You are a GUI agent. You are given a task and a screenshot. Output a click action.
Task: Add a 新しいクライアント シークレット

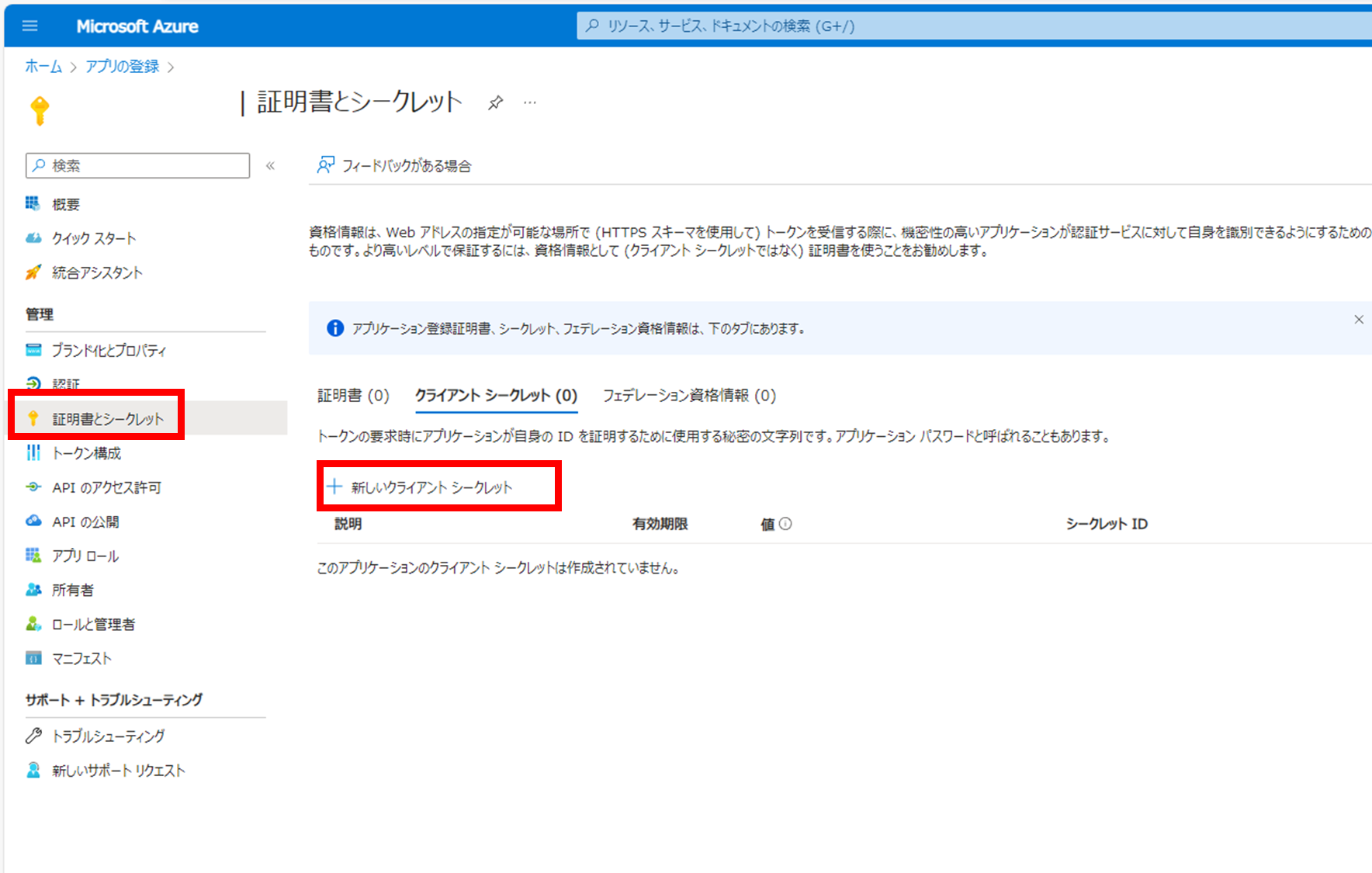click(x=420, y=487)
